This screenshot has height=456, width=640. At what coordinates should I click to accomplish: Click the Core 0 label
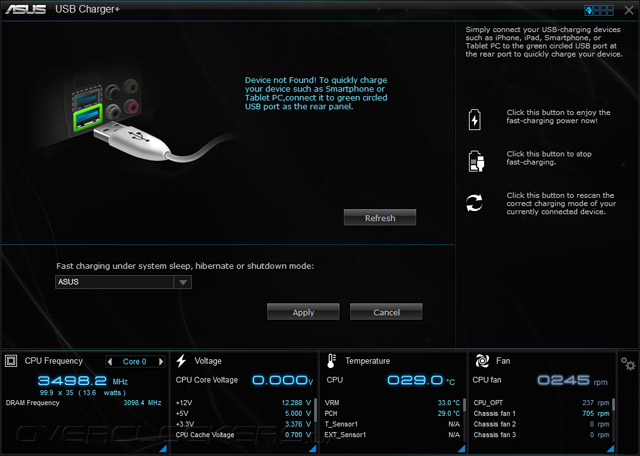tap(134, 361)
